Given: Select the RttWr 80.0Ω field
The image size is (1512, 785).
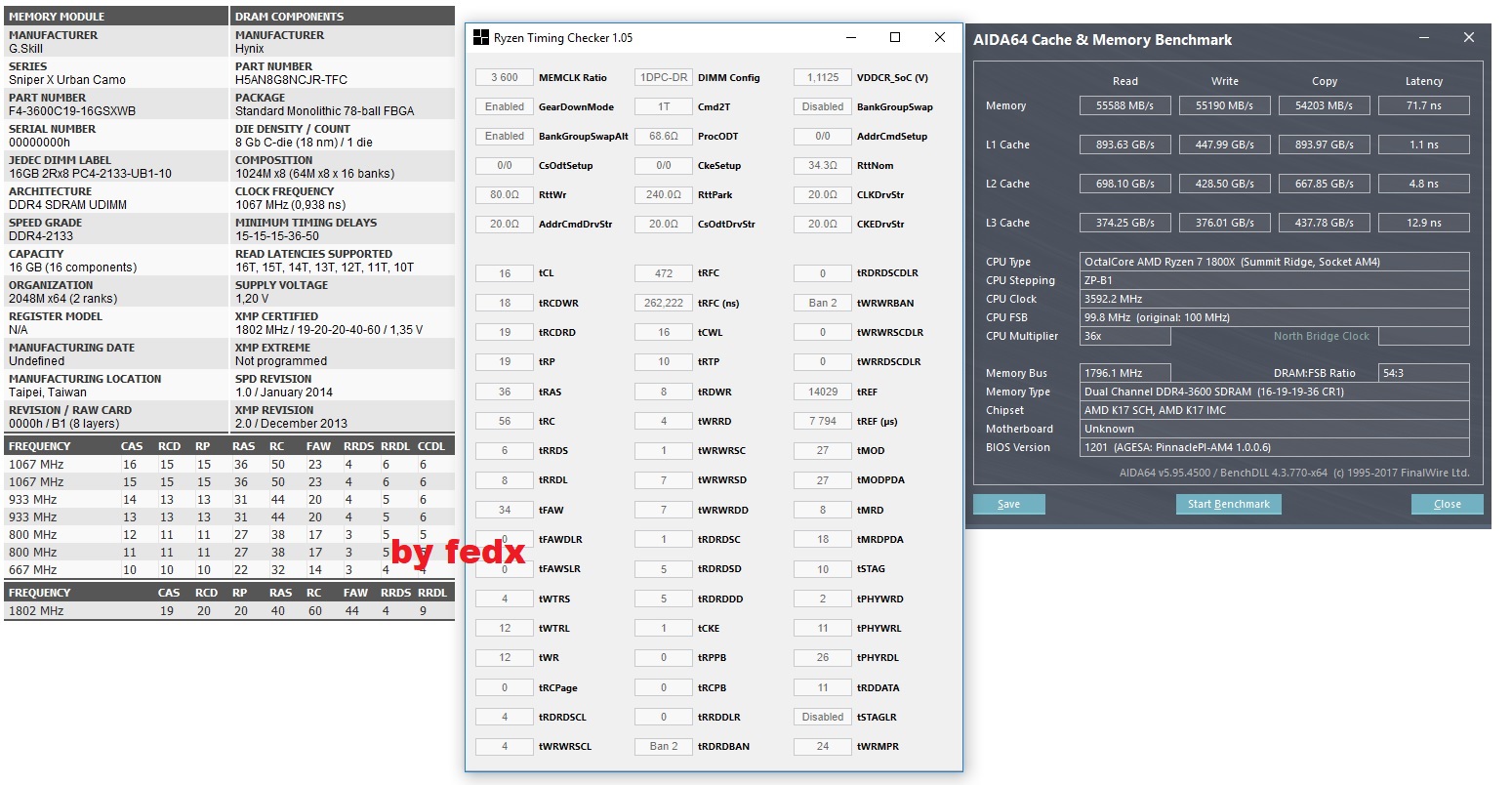Looking at the screenshot, I should tap(505, 195).
